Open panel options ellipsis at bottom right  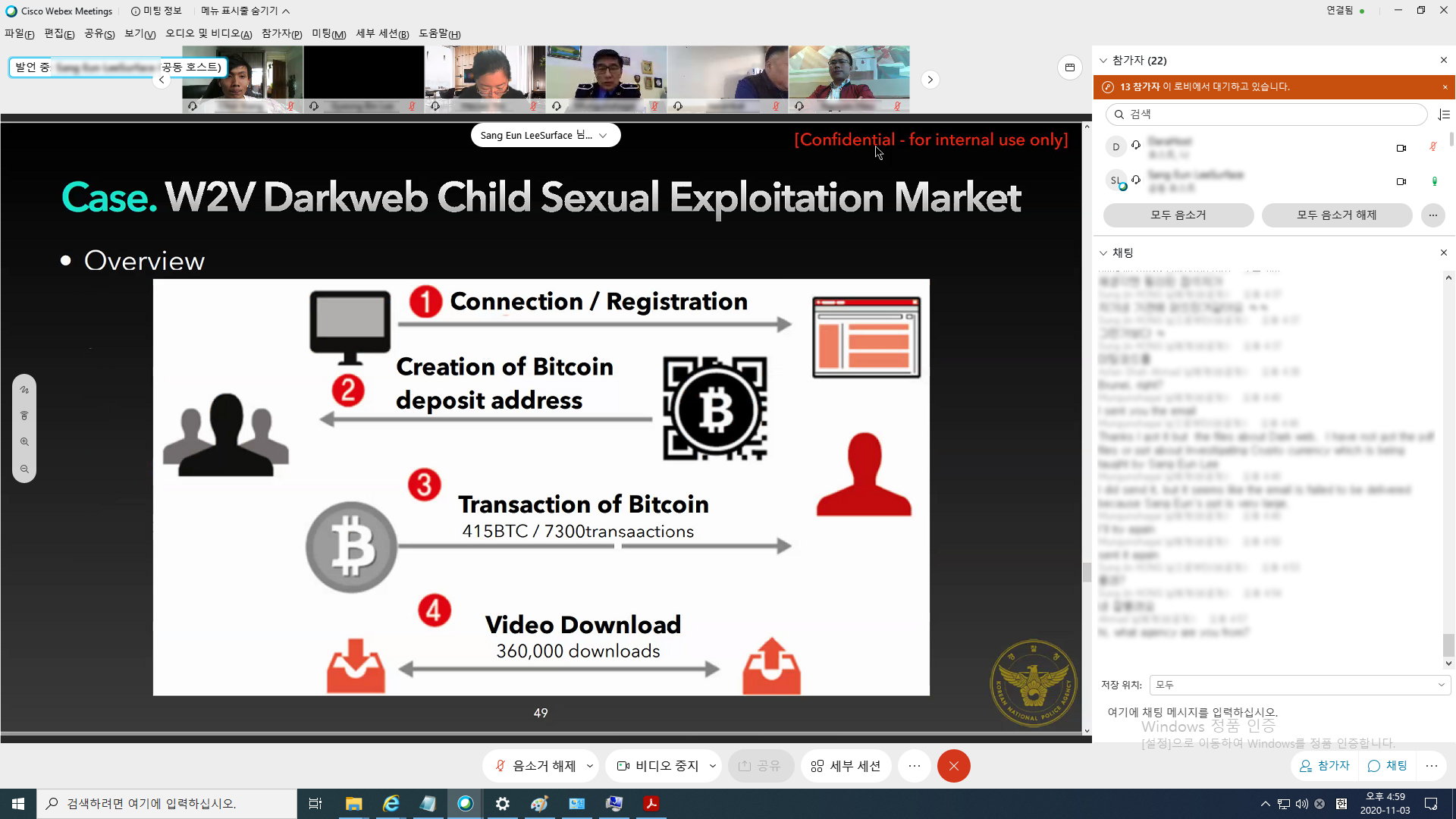pos(1432,766)
